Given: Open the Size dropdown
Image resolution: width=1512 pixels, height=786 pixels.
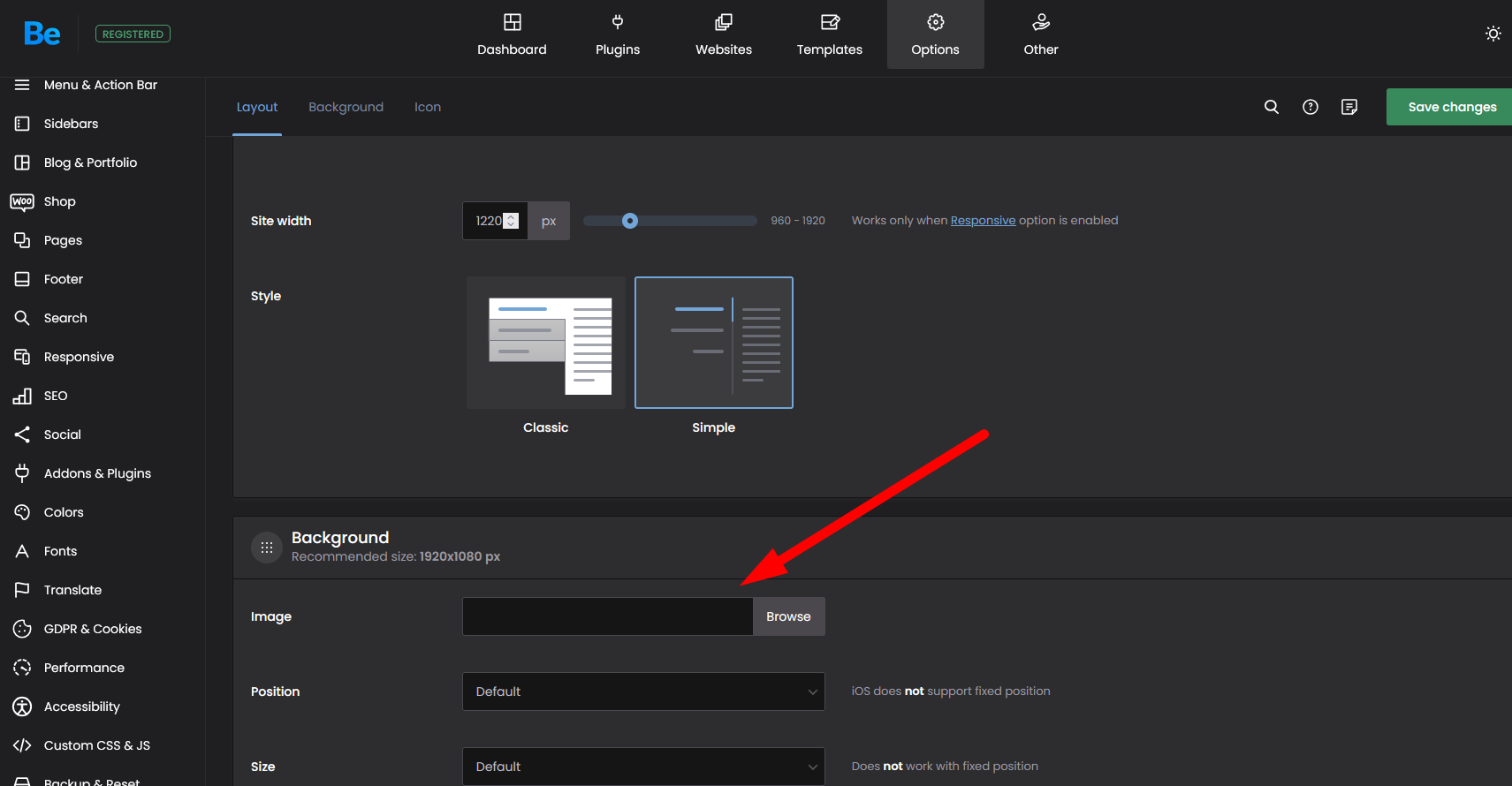Looking at the screenshot, I should (x=643, y=767).
